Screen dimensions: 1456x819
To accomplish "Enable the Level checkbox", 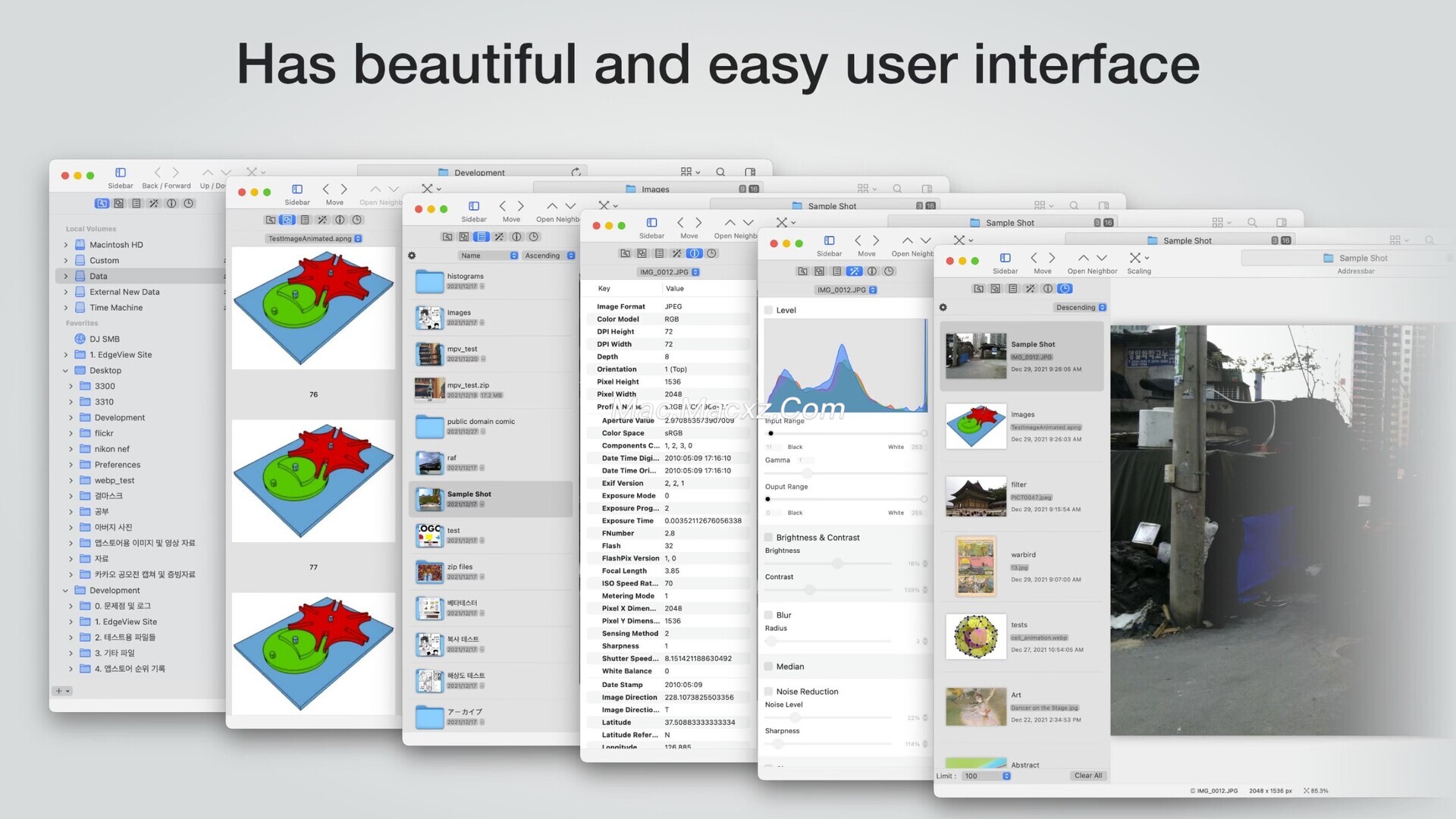I will pos(768,310).
